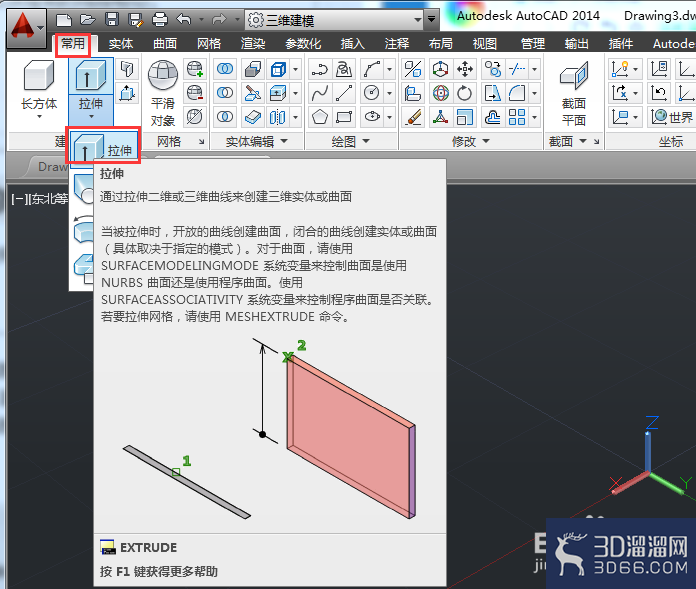The image size is (696, 589).
Task: Save the drawing with the floppy icon
Action: click(112, 20)
